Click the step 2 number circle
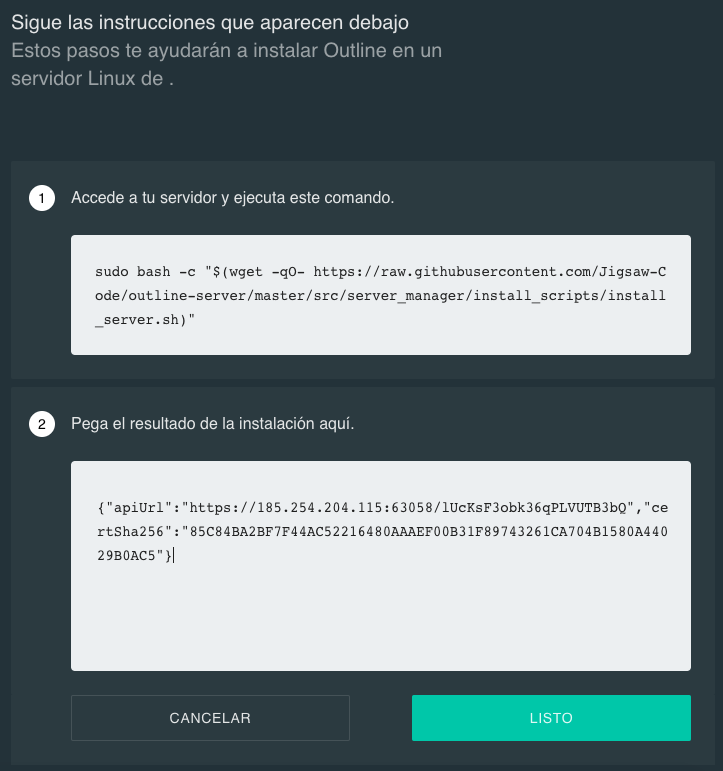 (x=42, y=424)
